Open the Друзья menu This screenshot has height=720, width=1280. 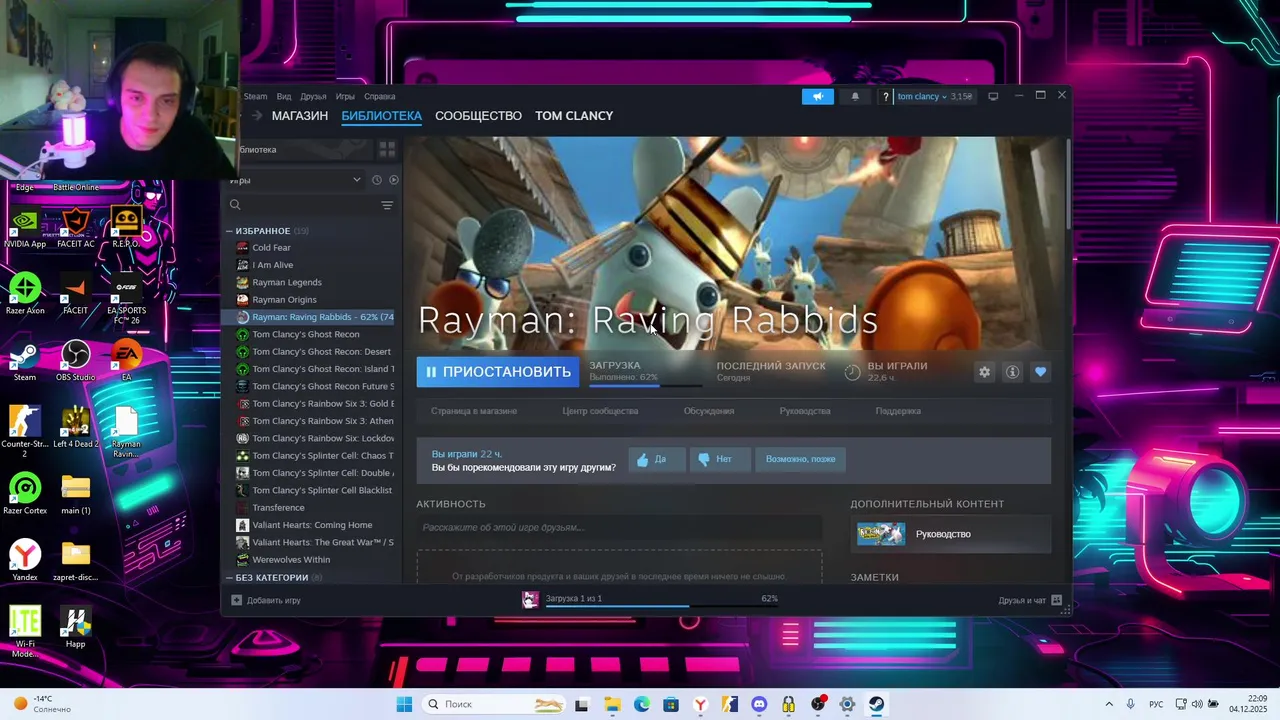(x=313, y=97)
